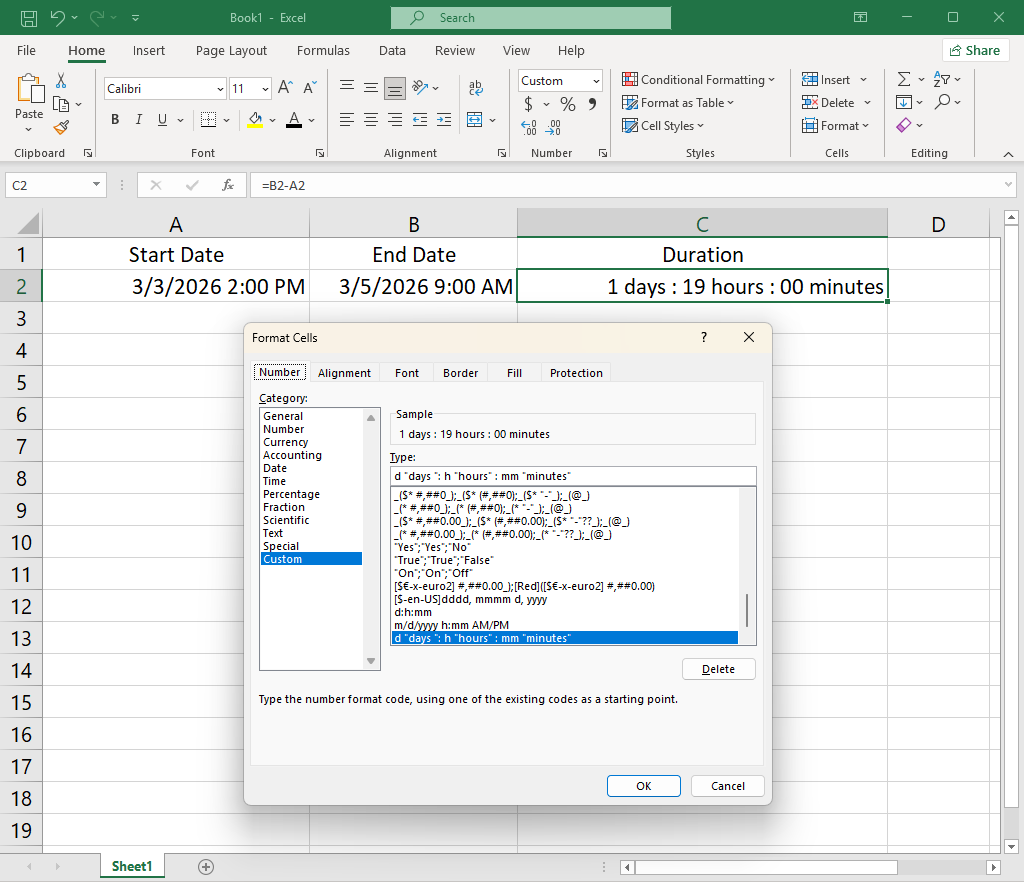The height and width of the screenshot is (882, 1024).
Task: Click the Increase Decimal icon
Action: (x=529, y=127)
